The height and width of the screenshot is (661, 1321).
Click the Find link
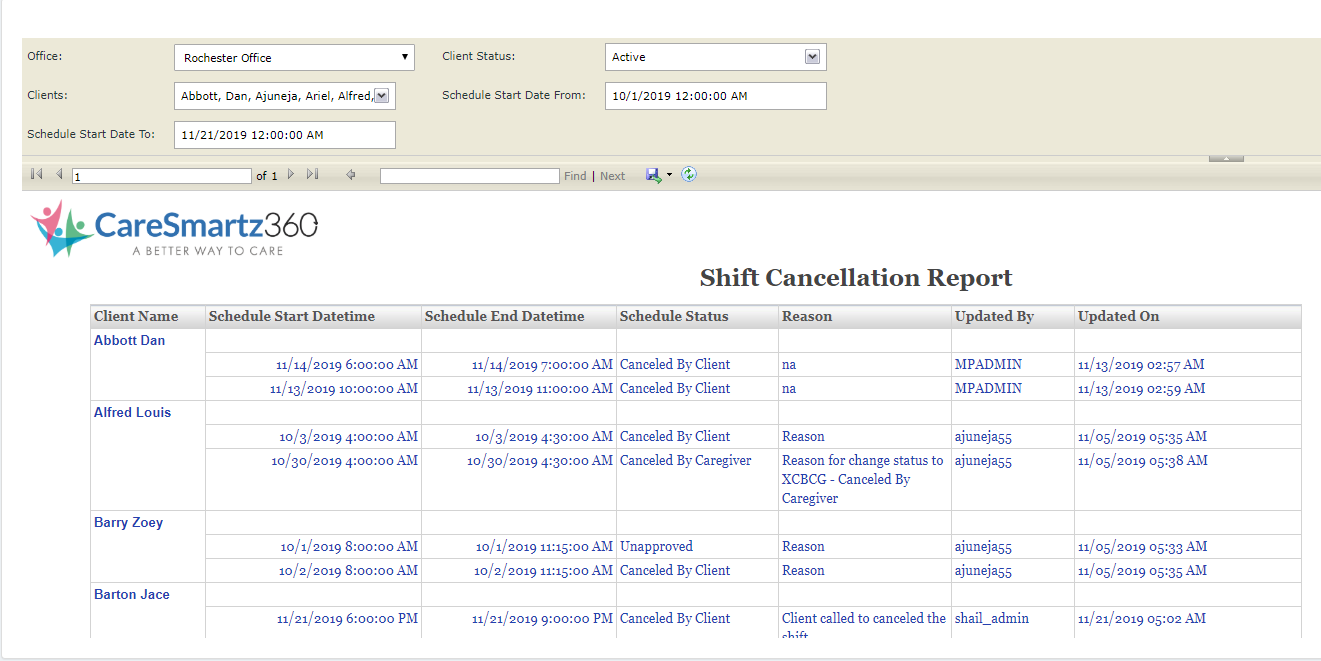coord(574,175)
